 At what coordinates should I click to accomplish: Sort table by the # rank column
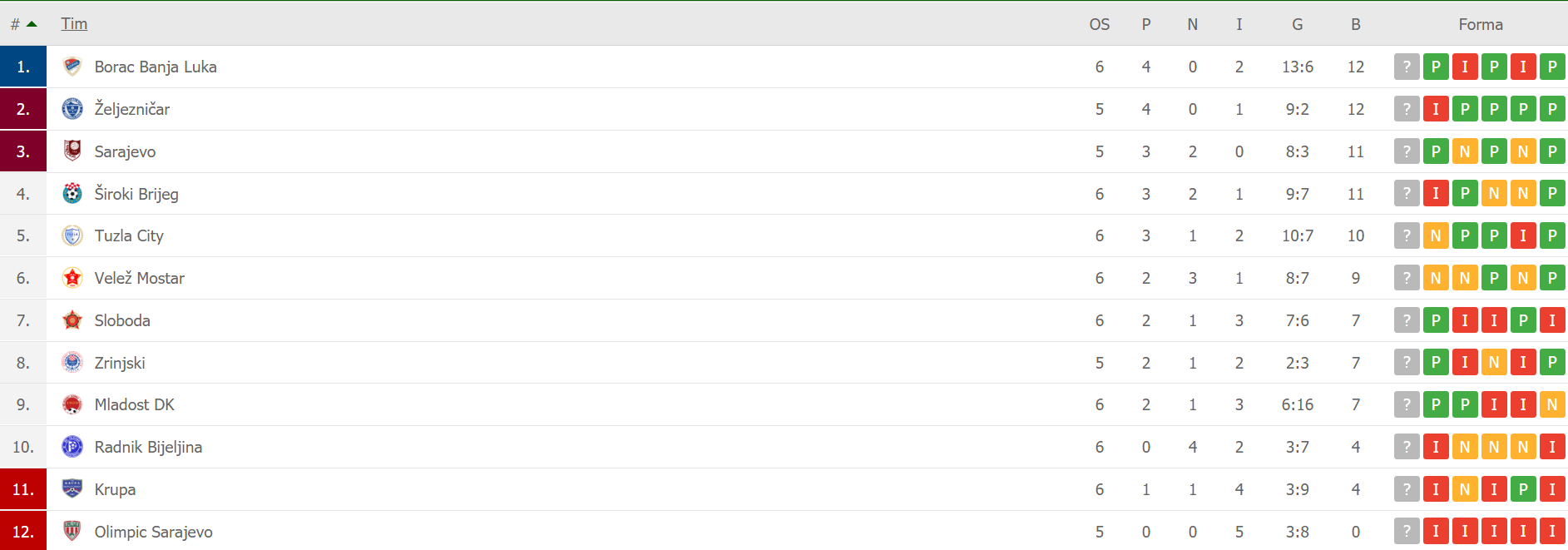[23, 24]
